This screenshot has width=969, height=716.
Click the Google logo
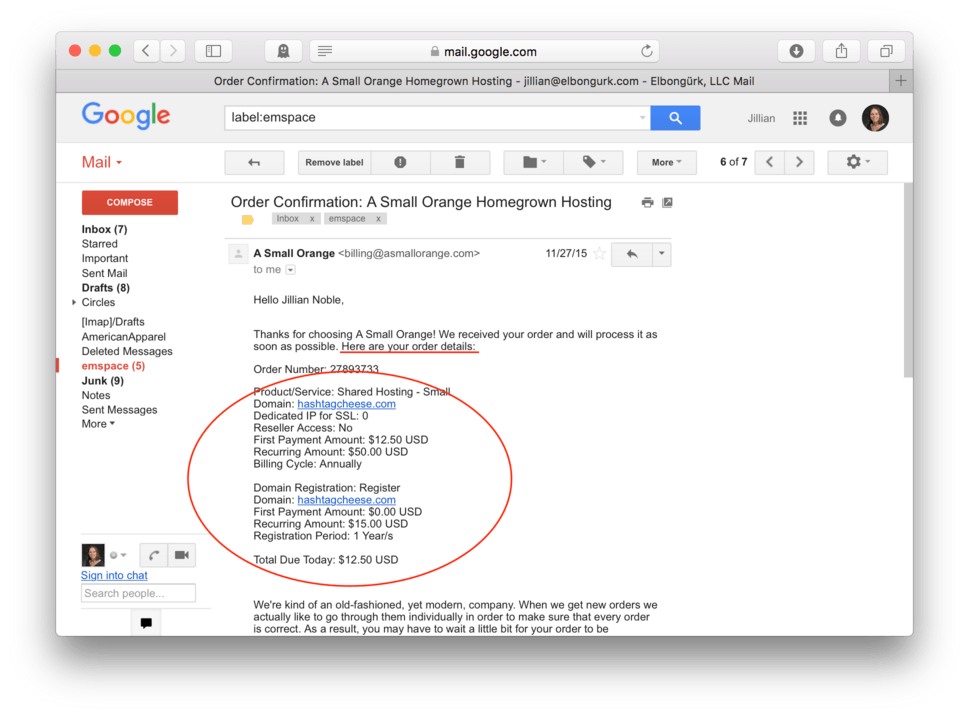tap(126, 116)
